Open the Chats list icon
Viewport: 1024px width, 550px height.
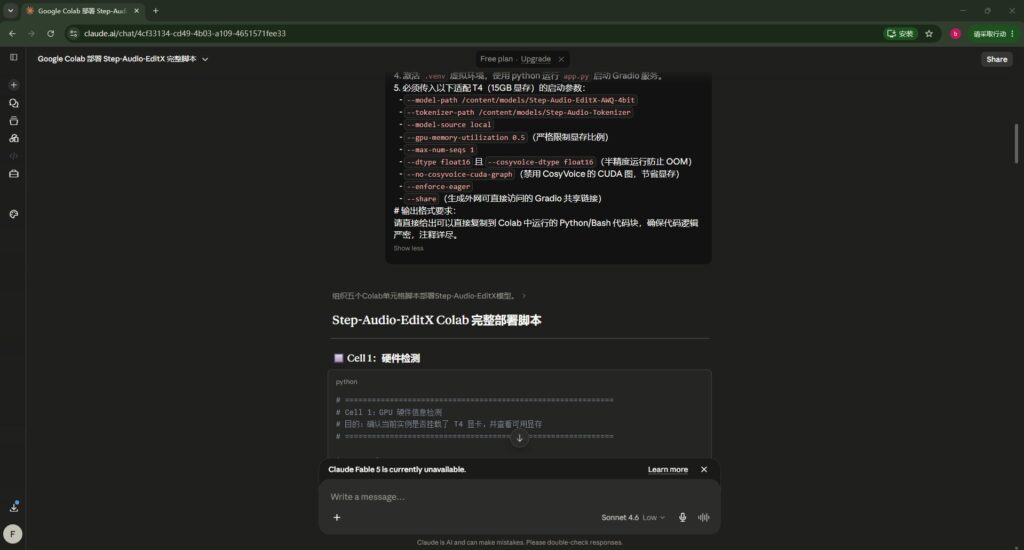pos(14,103)
